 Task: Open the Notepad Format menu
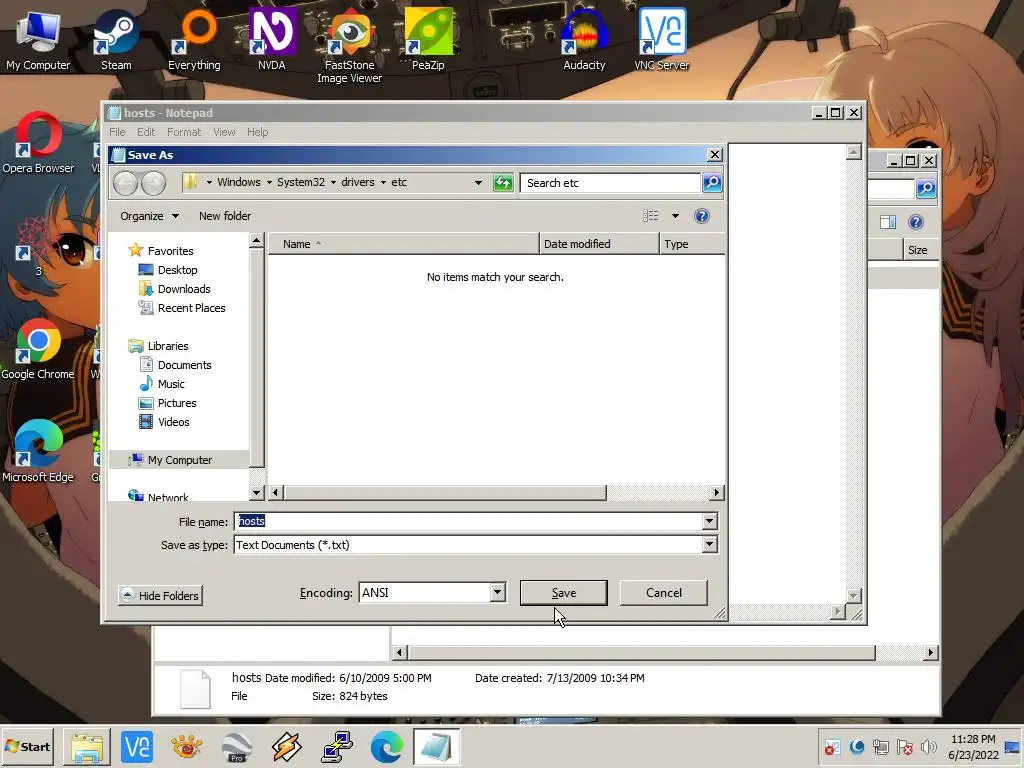click(184, 132)
